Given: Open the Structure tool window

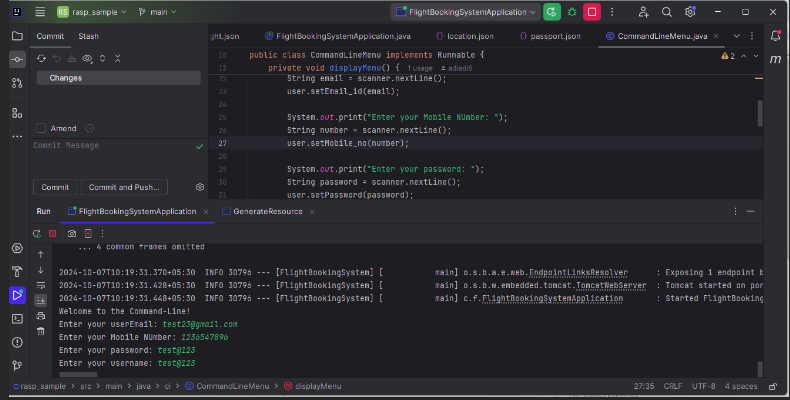Looking at the screenshot, I should point(17,113).
